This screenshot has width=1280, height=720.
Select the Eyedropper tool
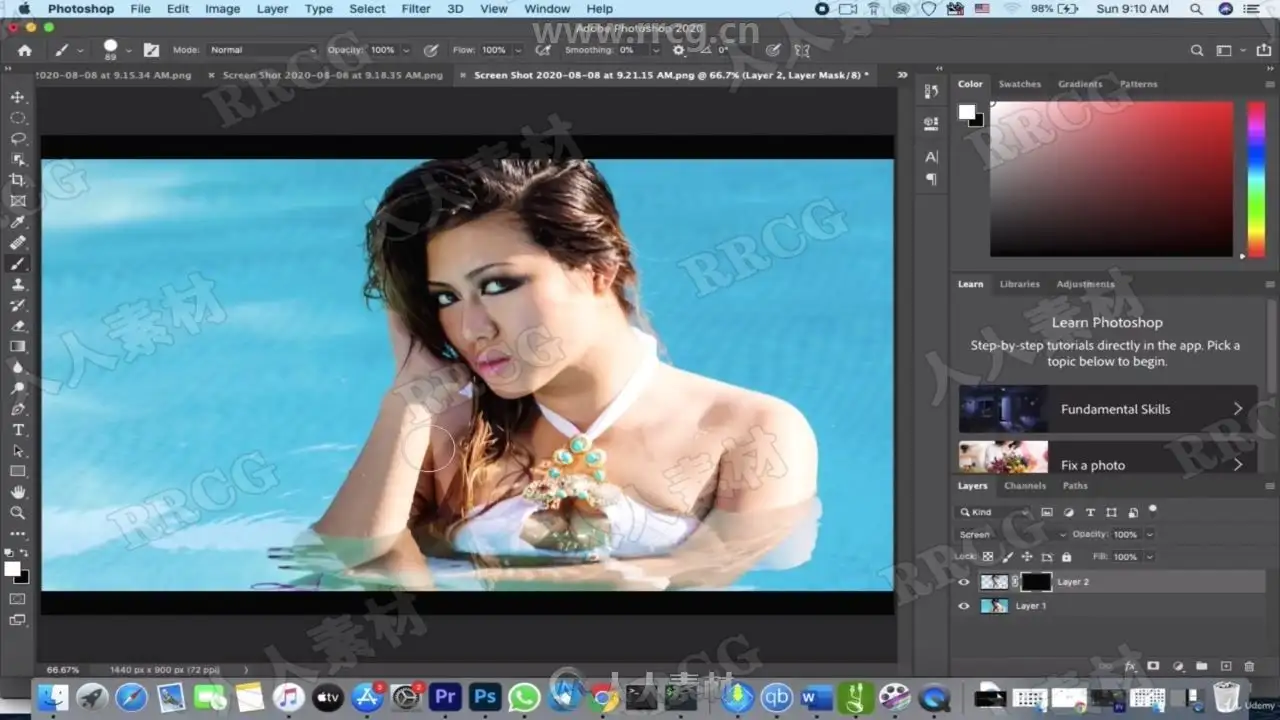(18, 222)
